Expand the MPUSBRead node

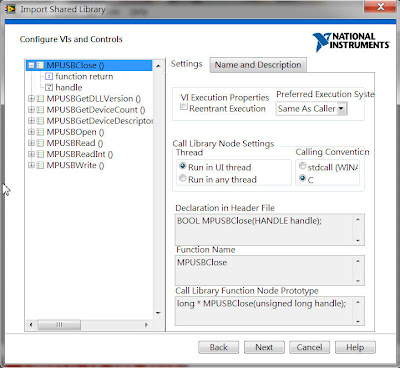31,143
